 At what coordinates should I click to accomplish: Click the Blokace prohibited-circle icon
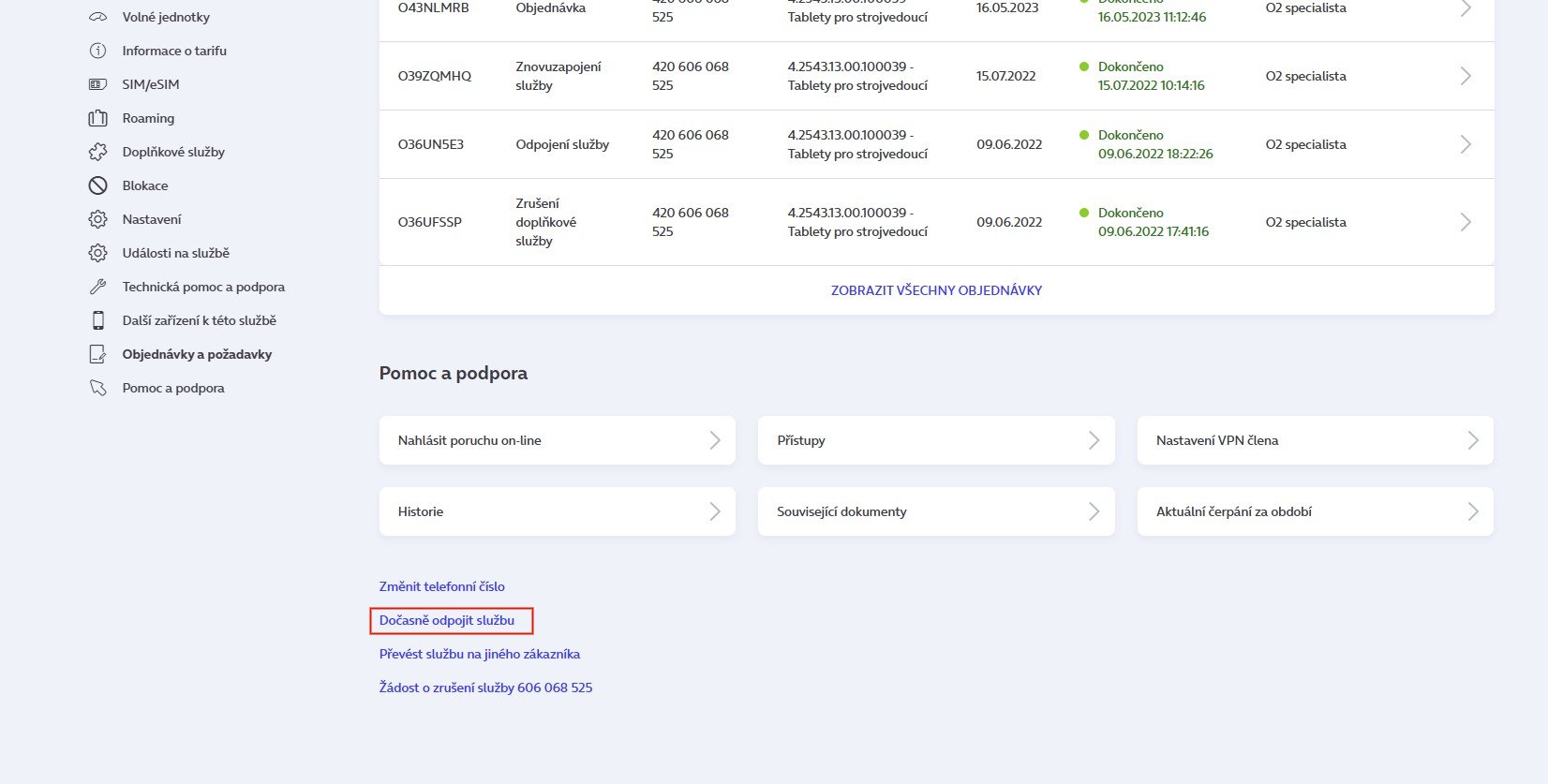pyautogui.click(x=97, y=185)
